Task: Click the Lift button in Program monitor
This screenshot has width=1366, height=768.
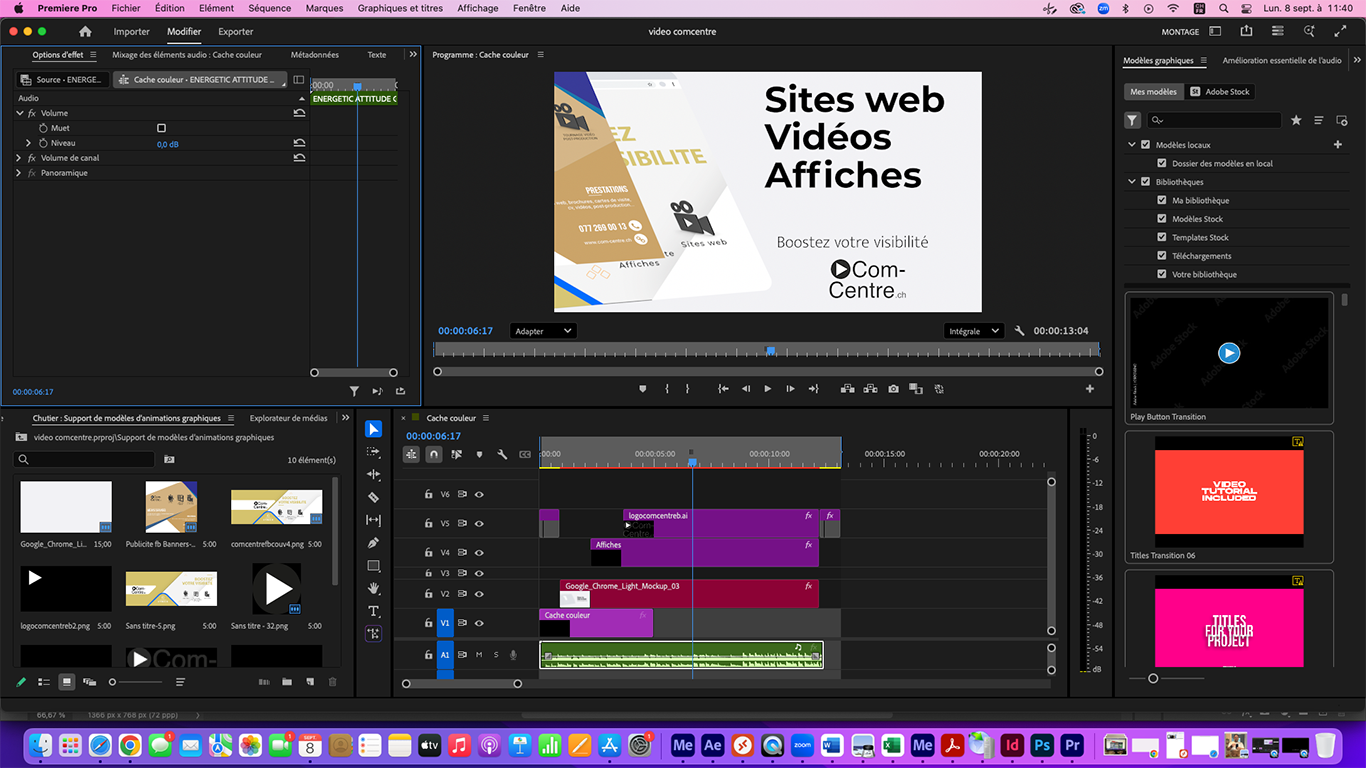Action: 847,389
